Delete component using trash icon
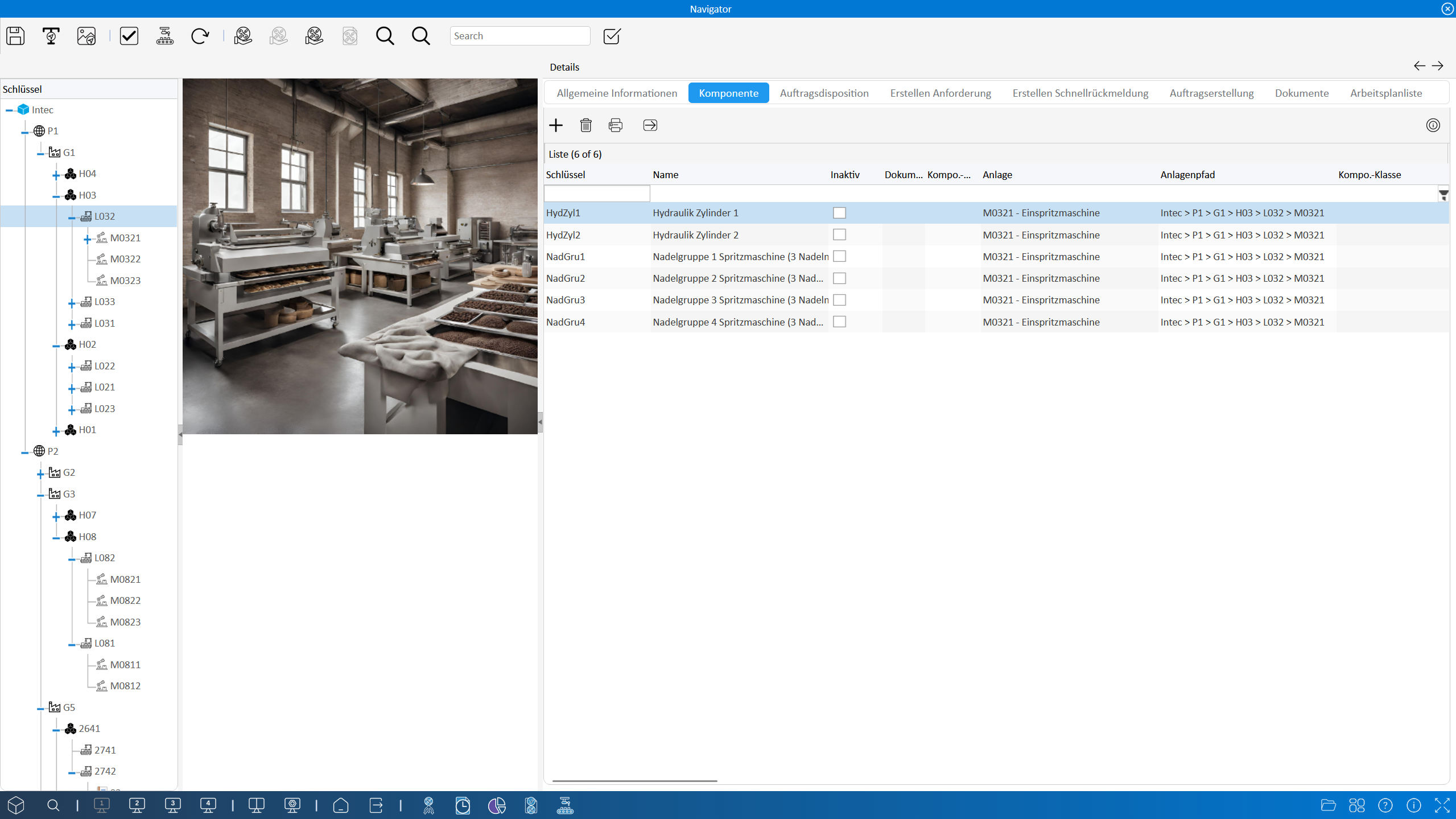1456x819 pixels. [x=586, y=125]
